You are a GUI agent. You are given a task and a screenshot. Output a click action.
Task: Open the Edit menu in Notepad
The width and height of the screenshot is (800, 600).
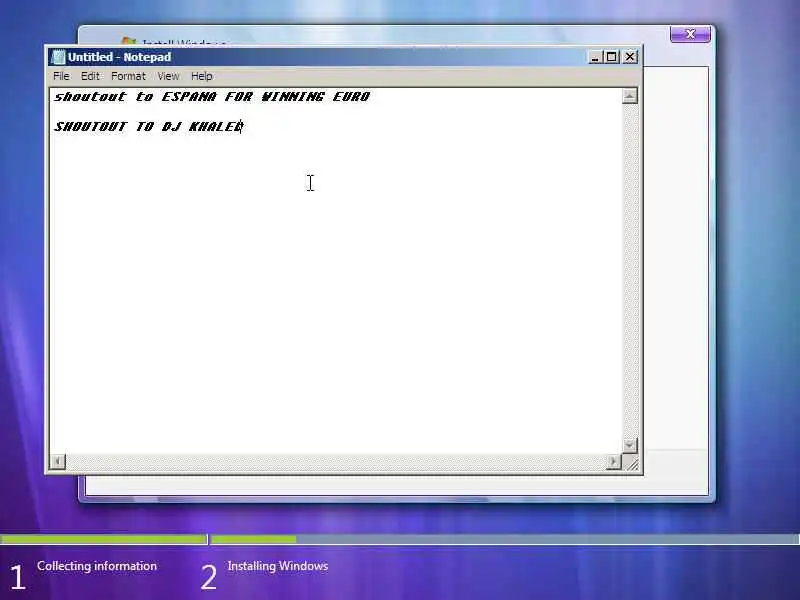click(x=90, y=76)
